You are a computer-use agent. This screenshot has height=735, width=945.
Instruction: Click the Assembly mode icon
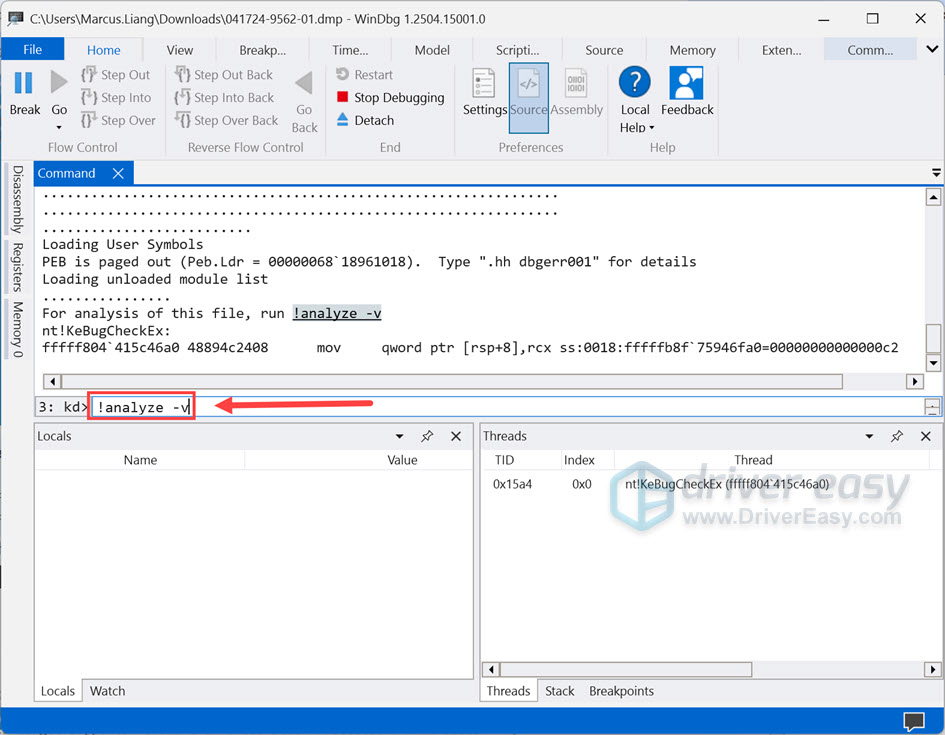576,83
